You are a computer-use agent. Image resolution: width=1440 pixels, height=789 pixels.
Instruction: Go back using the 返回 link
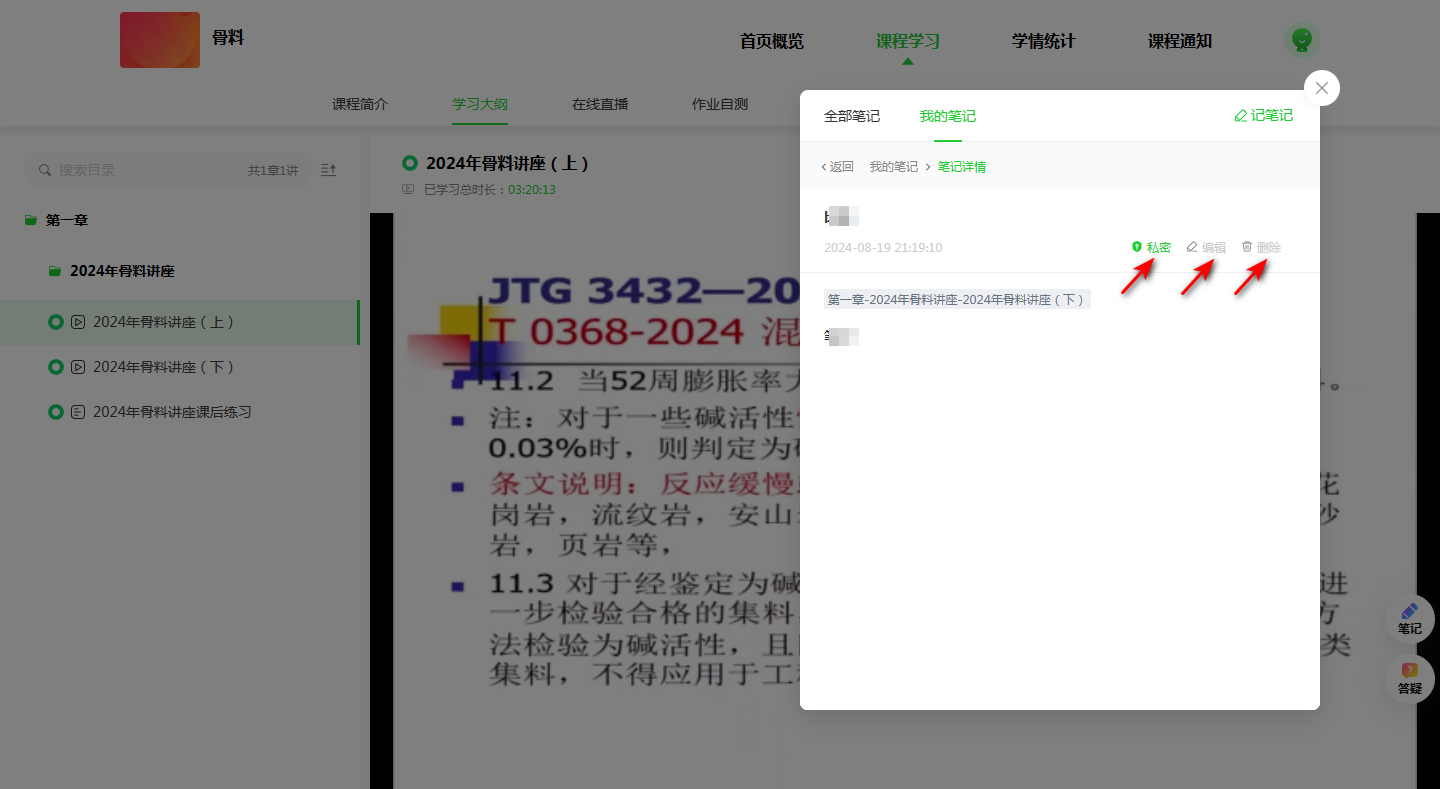coord(837,167)
